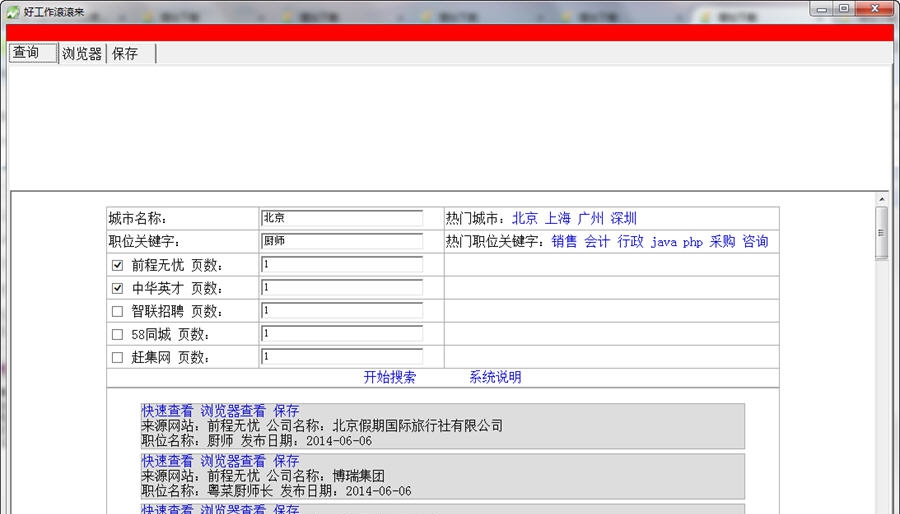Pick hot keyword 采购
Screen dimensions: 900x514
722,242
